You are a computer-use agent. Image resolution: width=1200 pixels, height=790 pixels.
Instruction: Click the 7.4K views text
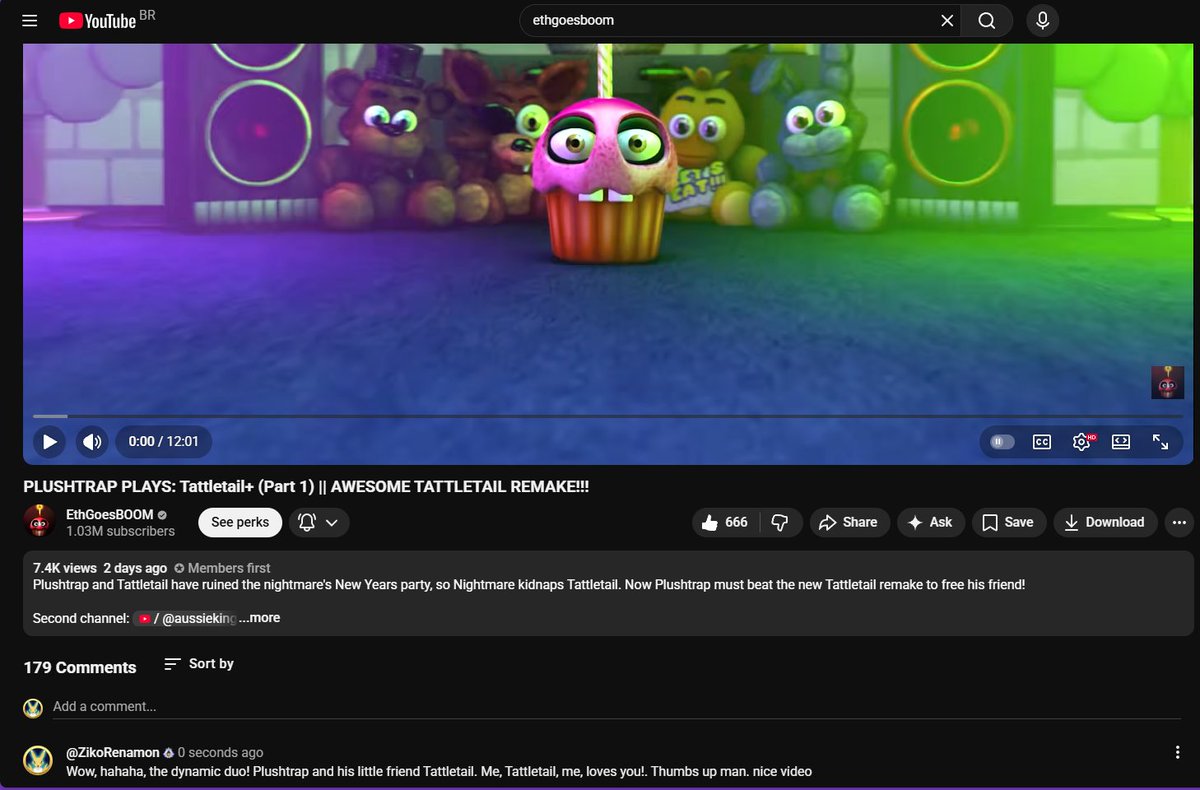(63, 568)
